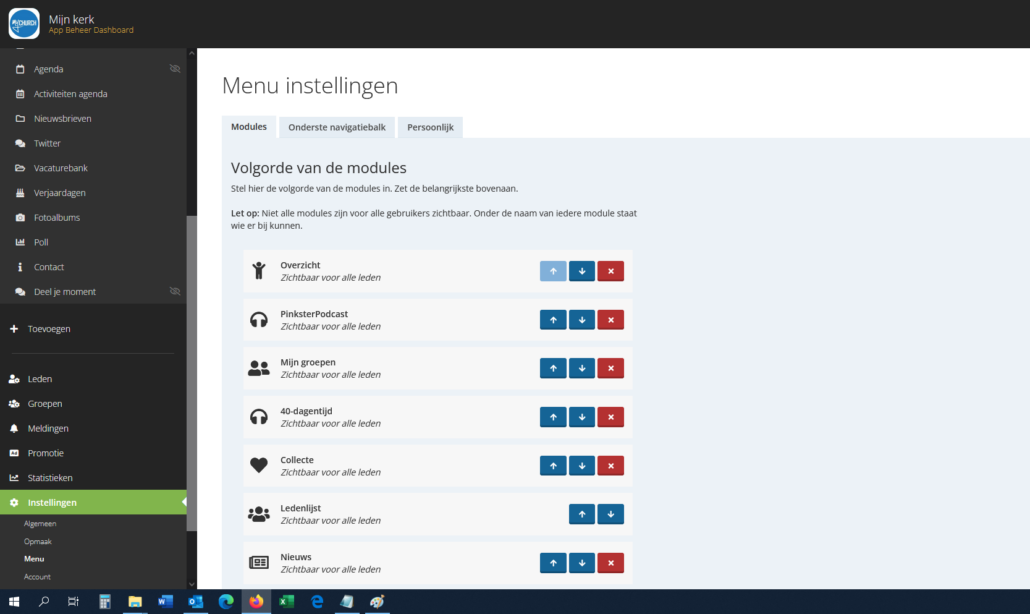Toggle visibility of Agenda in sidebar

point(175,69)
